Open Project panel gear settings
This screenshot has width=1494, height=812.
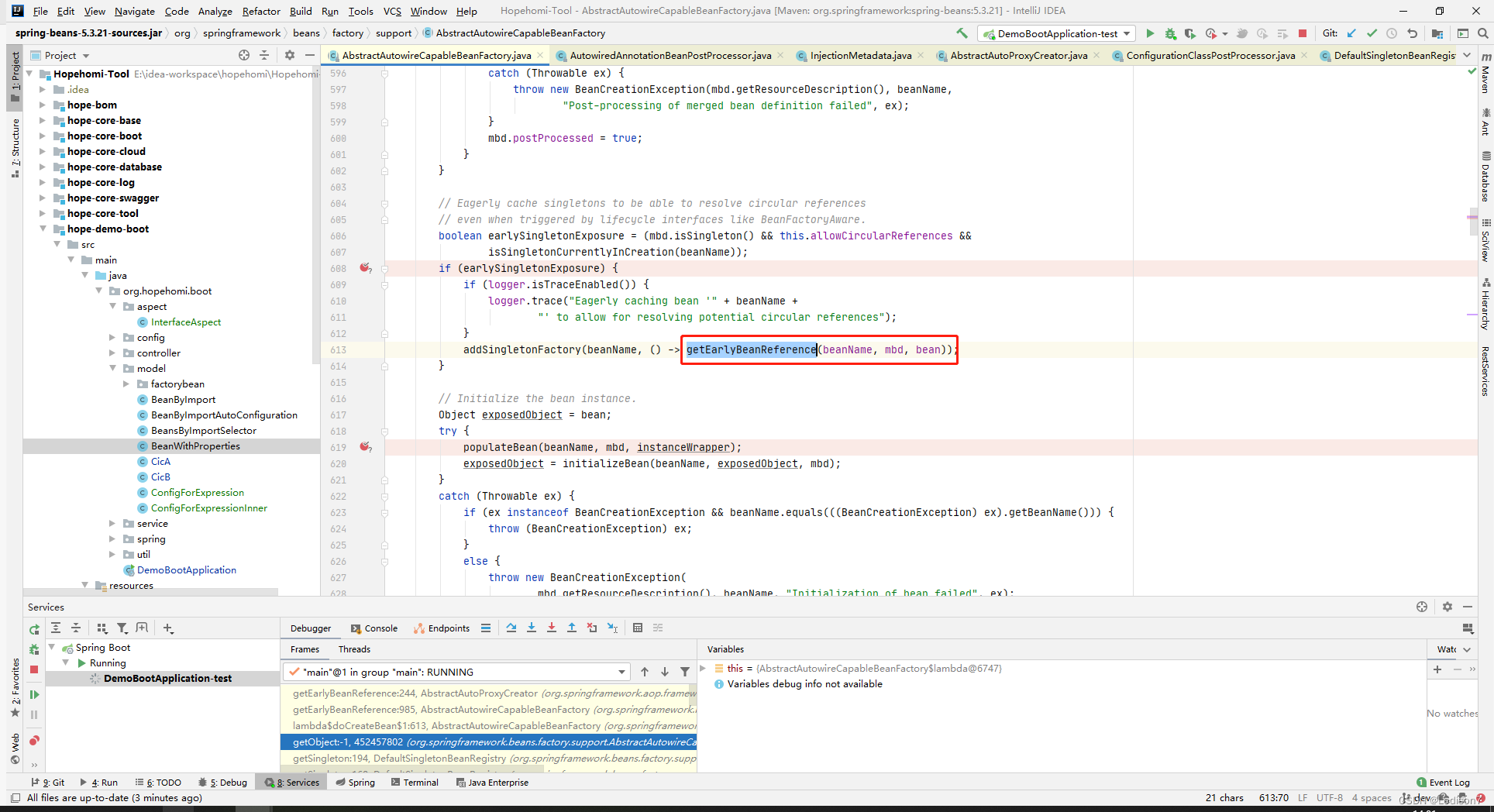[290, 55]
